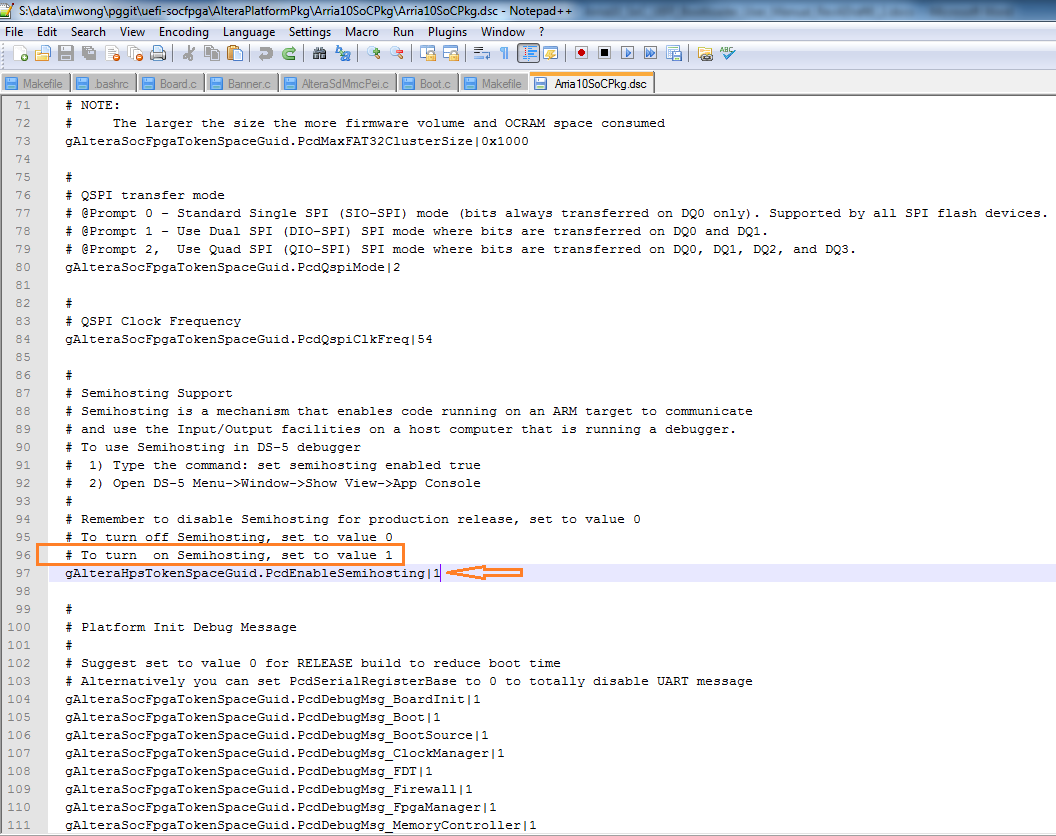Screen dimensions: 1056x836
Task: Click the Undo arrow icon
Action: tap(266, 53)
